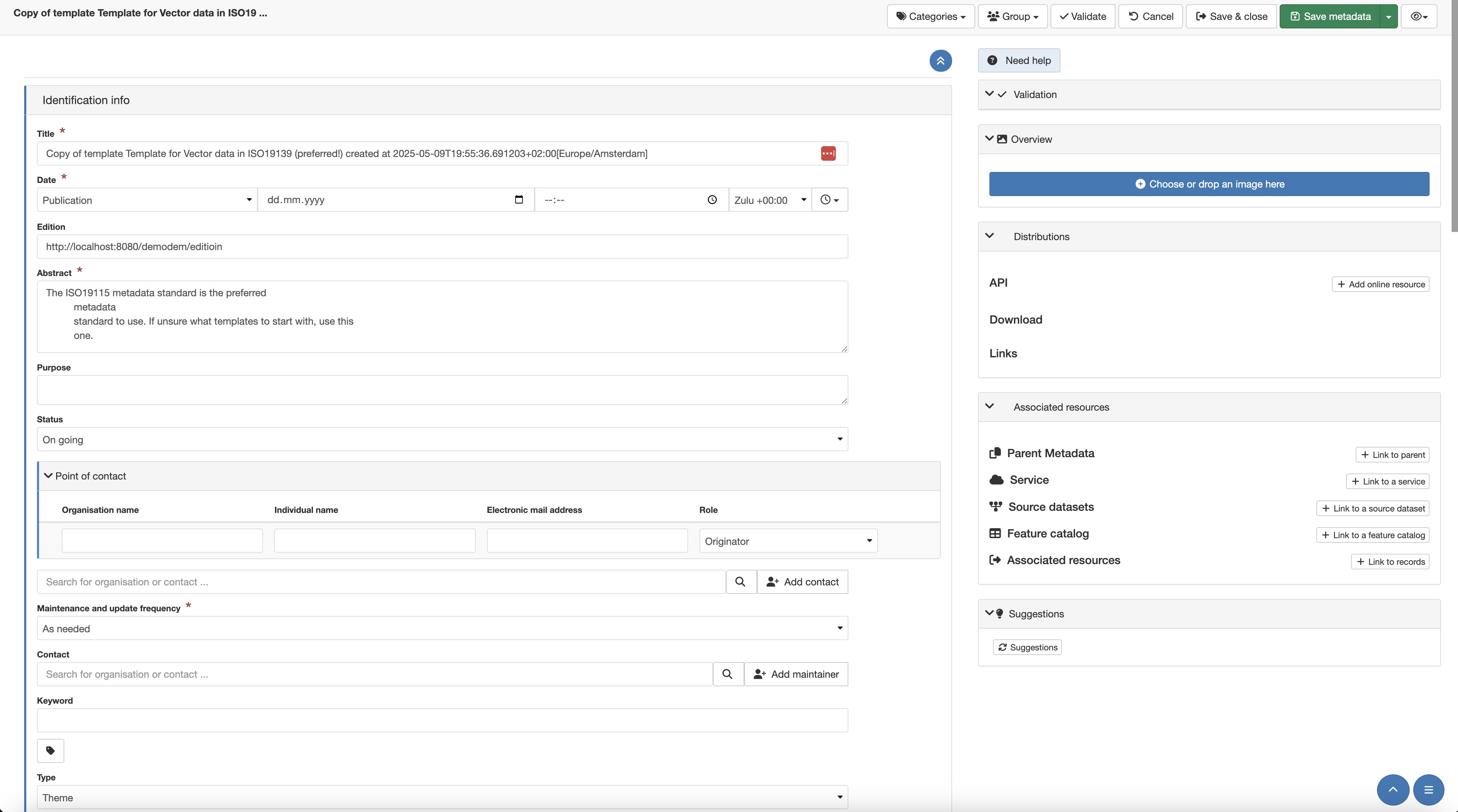Click the Service cloud icon

pos(996,480)
